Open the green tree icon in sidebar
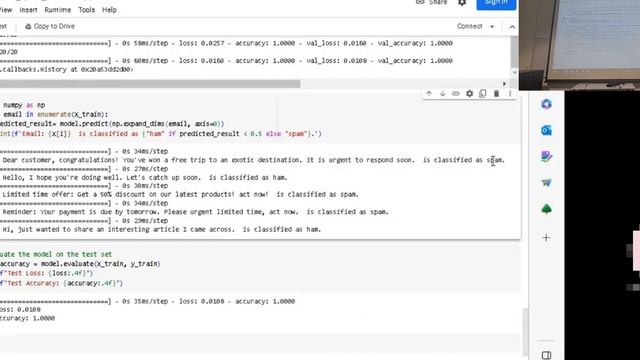The height and width of the screenshot is (360, 640). [546, 209]
